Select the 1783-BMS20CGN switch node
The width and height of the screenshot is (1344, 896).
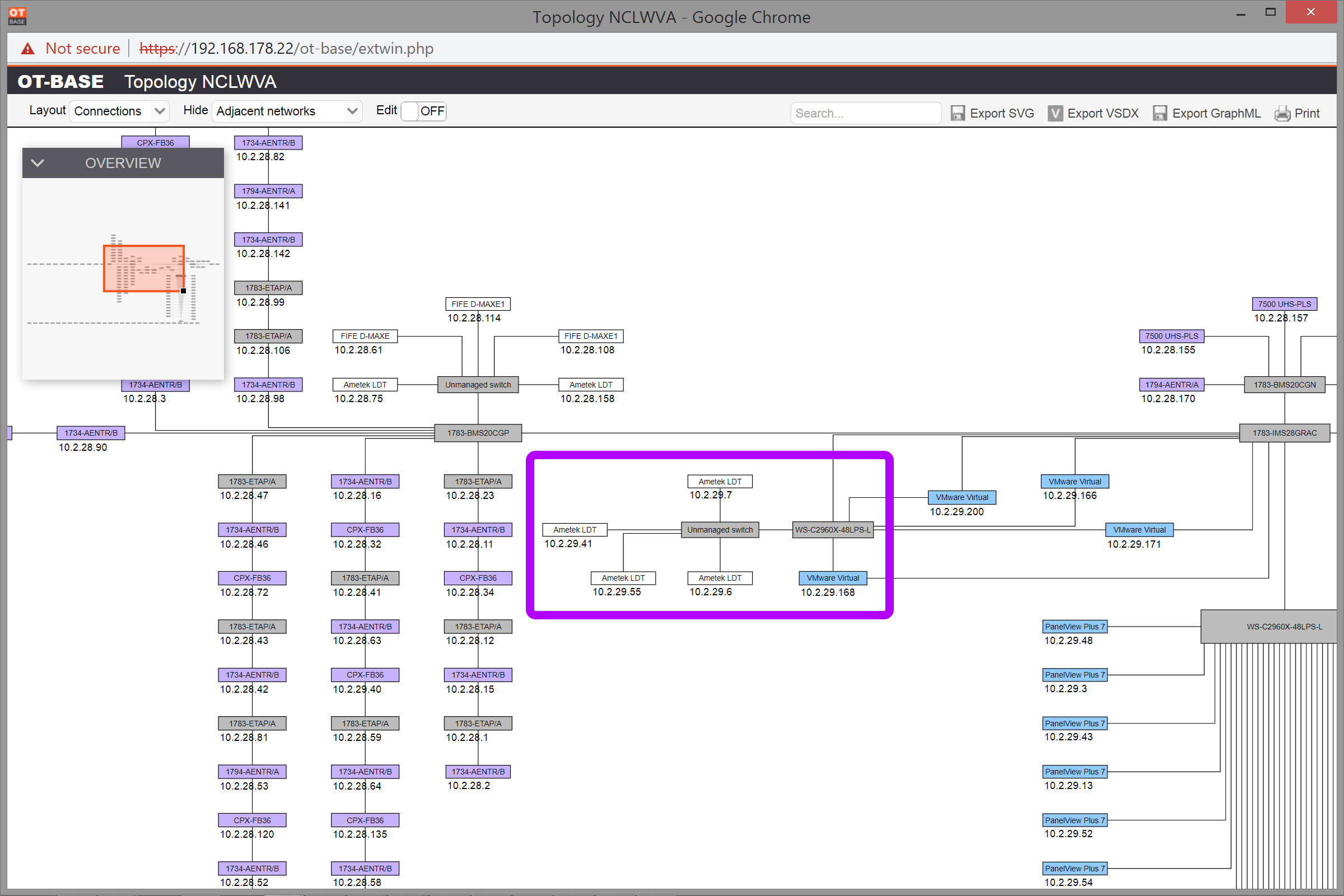coord(1284,385)
